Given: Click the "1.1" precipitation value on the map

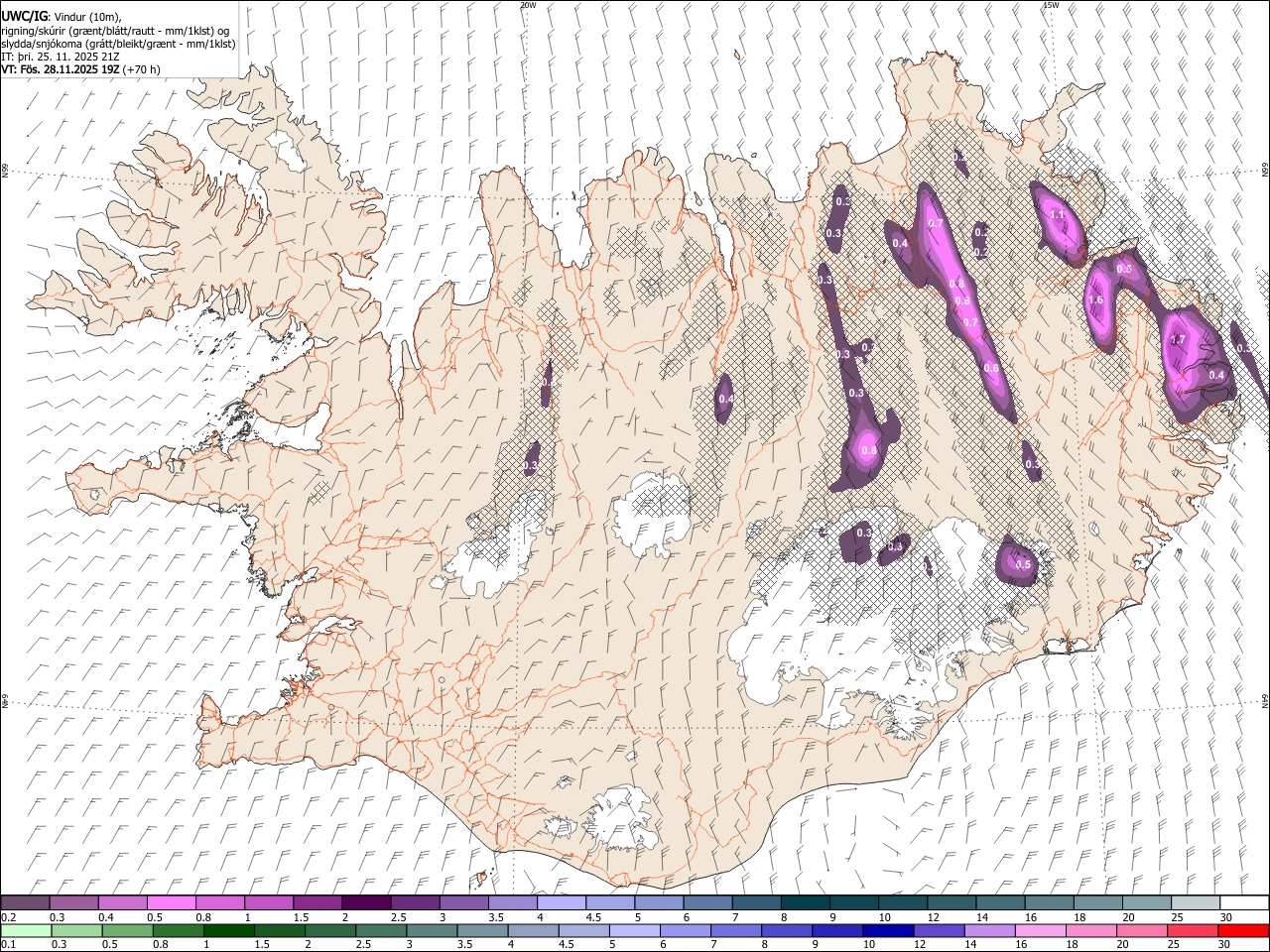Looking at the screenshot, I should click(1057, 214).
